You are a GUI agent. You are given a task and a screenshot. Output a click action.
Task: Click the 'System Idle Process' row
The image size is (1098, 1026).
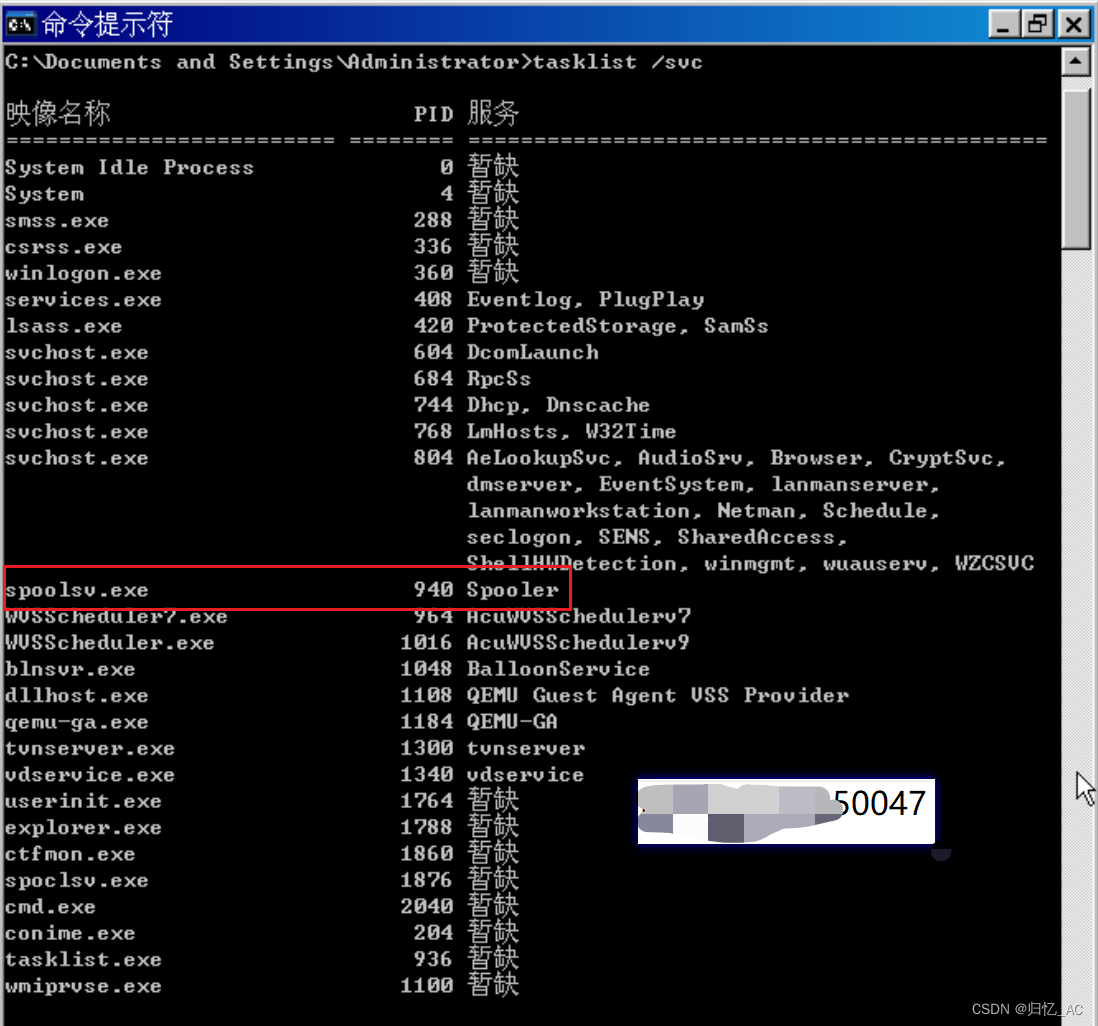tap(261, 167)
